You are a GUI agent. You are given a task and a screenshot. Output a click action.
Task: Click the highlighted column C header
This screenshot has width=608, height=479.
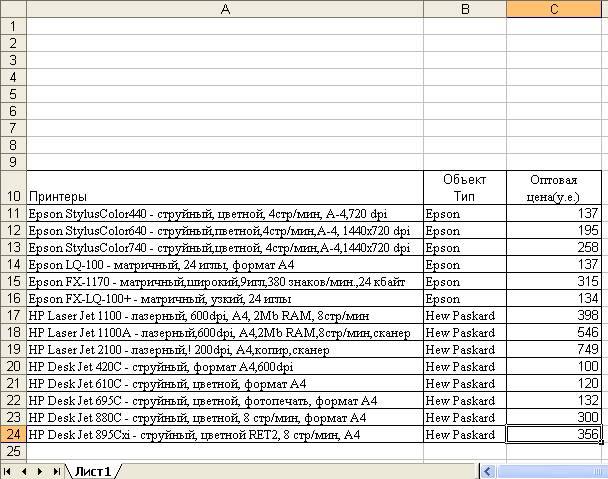coord(554,9)
